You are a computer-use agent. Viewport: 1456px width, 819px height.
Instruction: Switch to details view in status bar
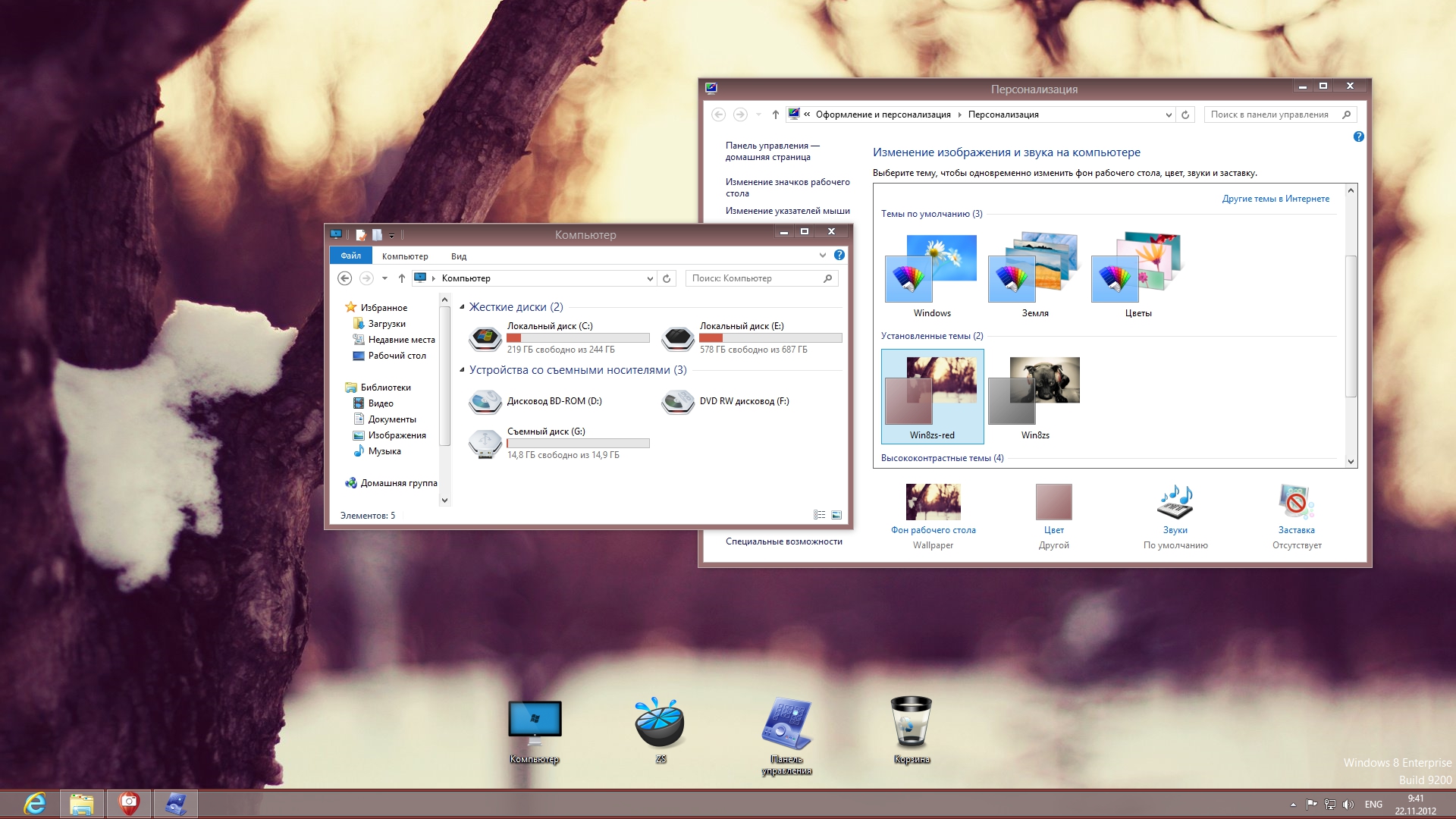point(820,515)
